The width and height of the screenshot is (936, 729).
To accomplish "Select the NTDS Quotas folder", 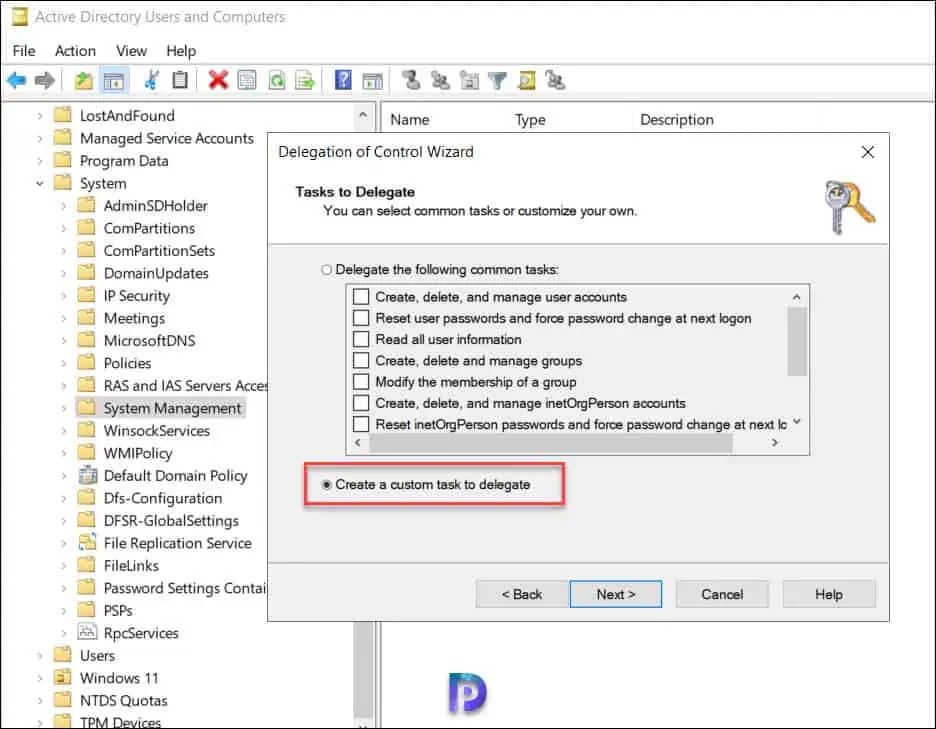I will 124,701.
